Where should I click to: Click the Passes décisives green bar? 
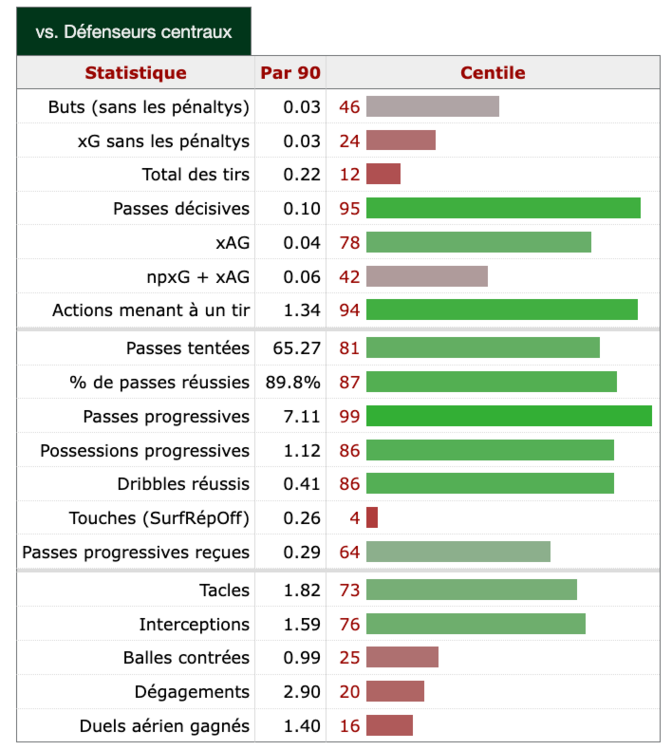502,208
